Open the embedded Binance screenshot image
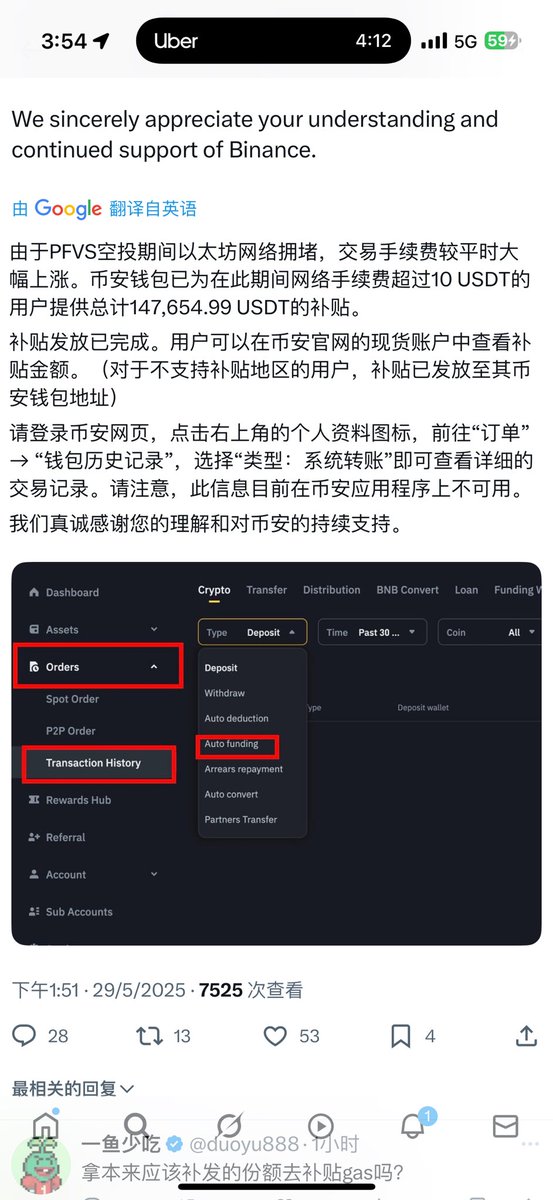This screenshot has height=1200, width=553. (x=276, y=753)
